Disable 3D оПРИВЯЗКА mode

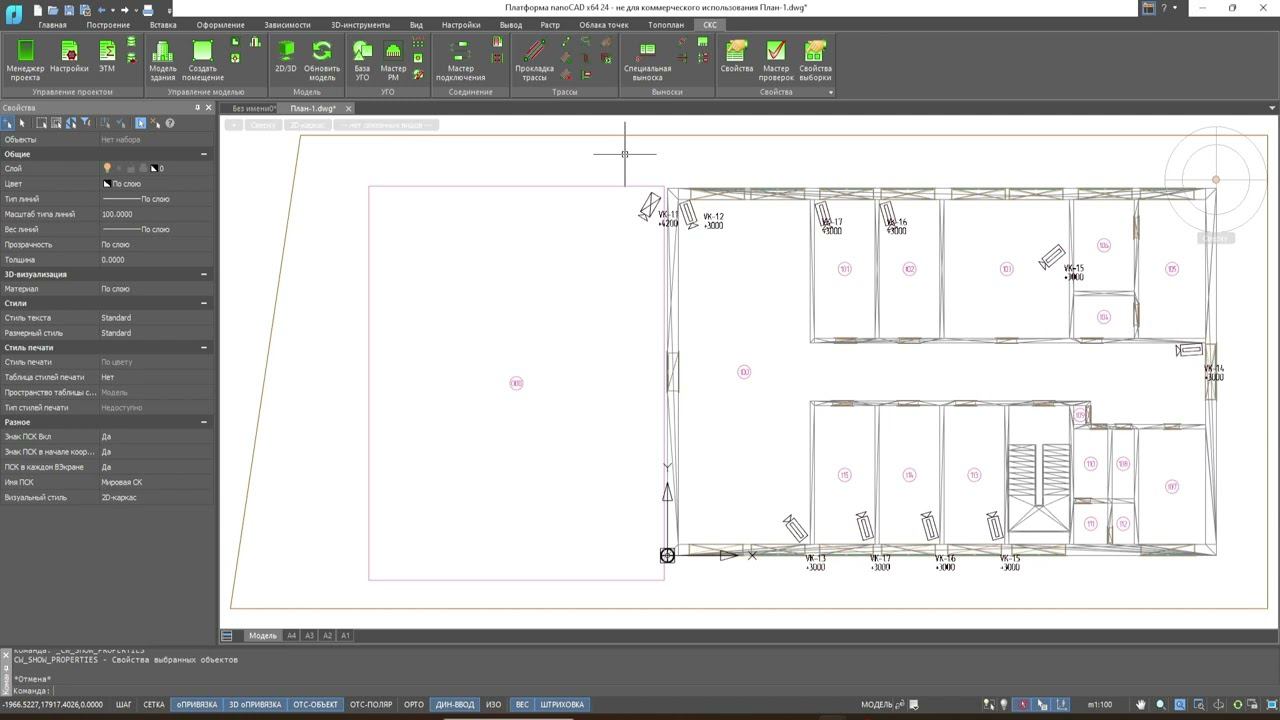(255, 704)
